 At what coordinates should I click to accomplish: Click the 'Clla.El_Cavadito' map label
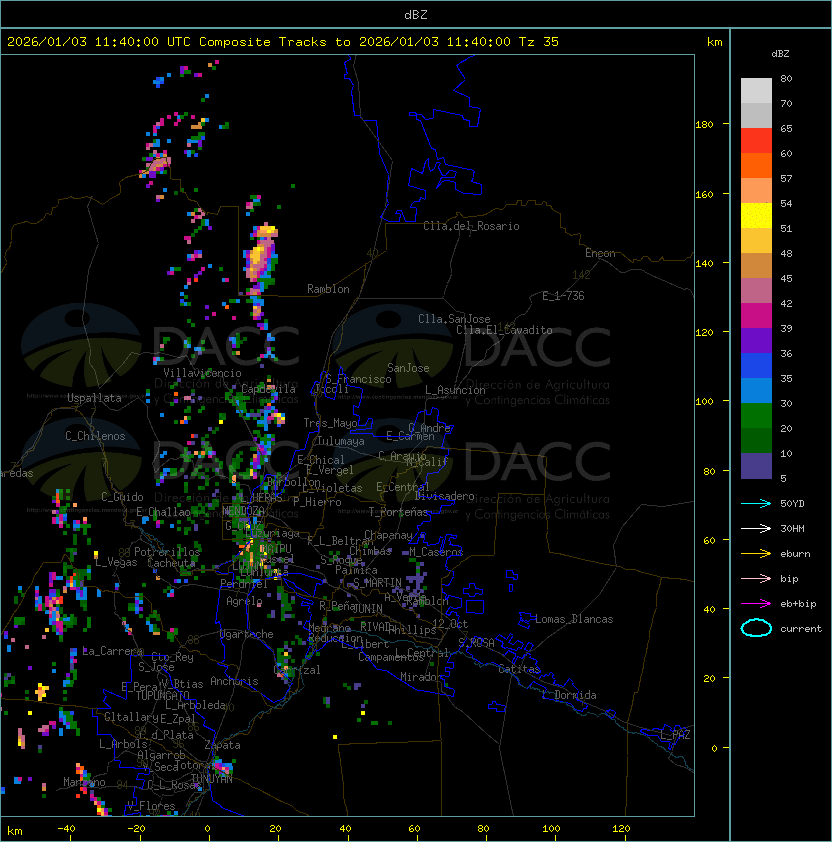click(x=504, y=330)
